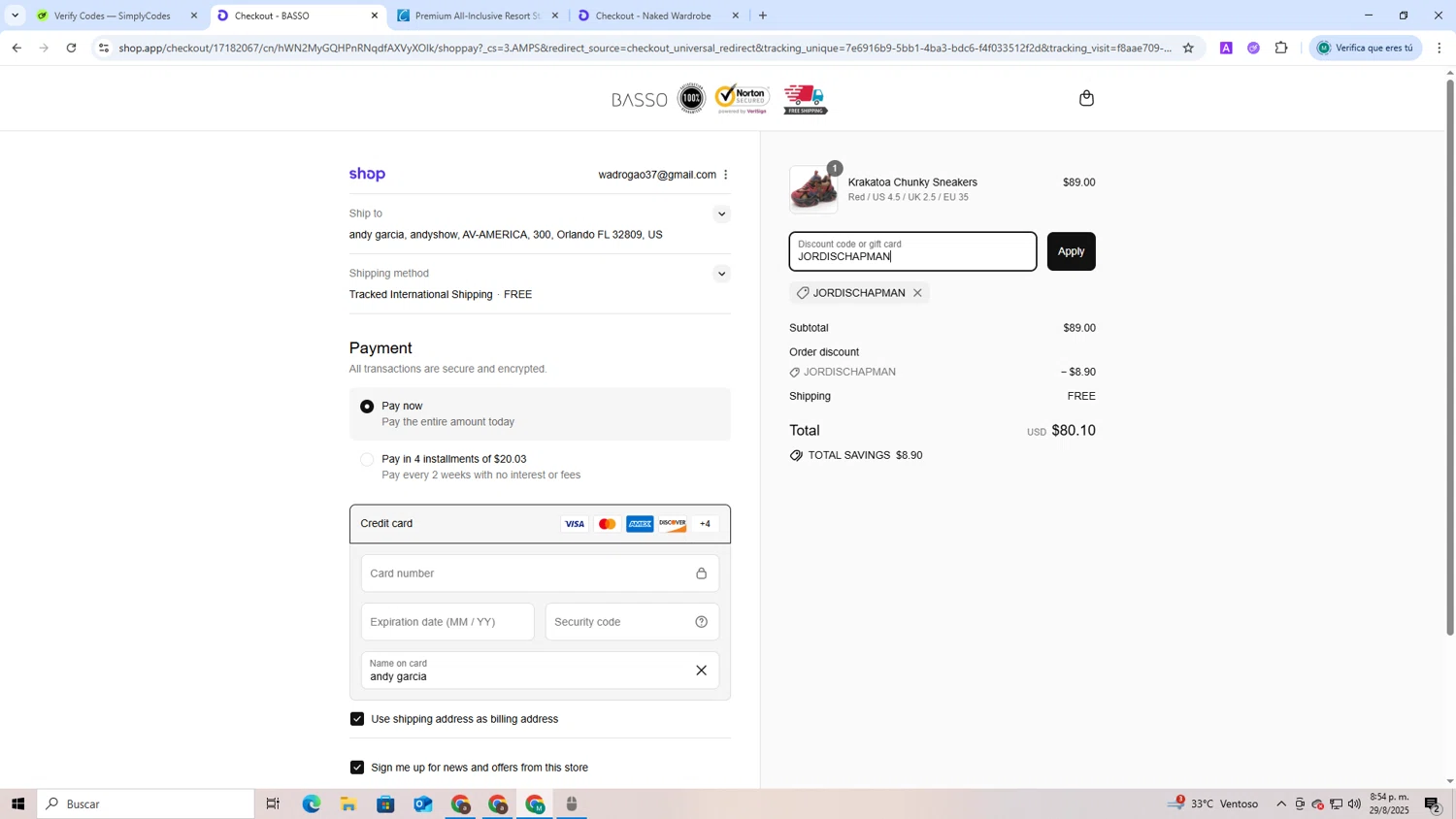The height and width of the screenshot is (819, 1456).
Task: Show the security code help icon
Action: (701, 622)
